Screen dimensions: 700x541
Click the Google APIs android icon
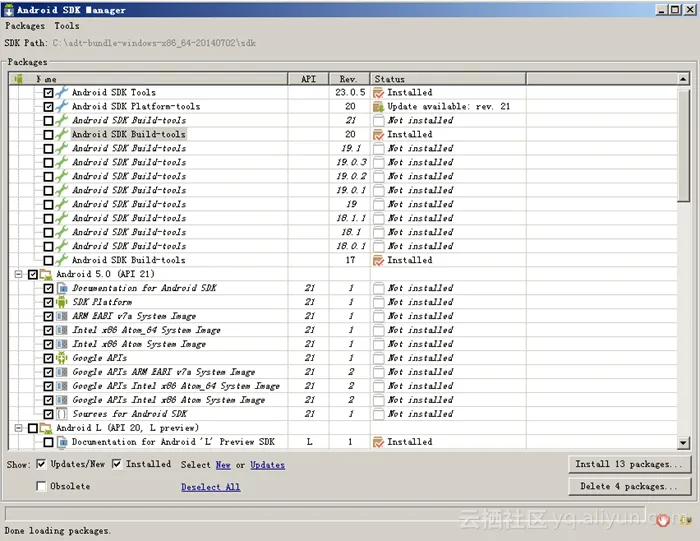click(x=62, y=358)
